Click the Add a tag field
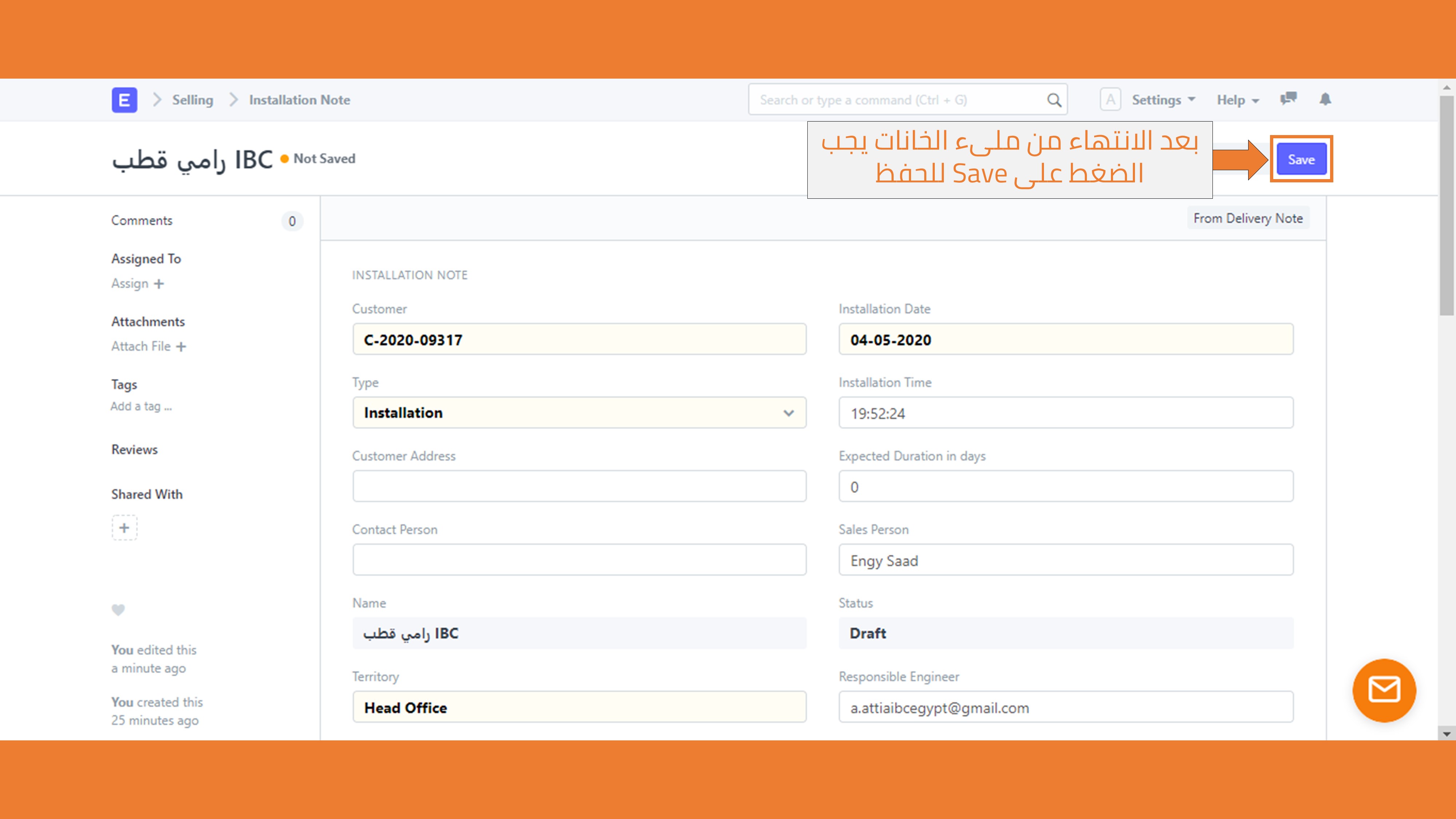 (x=141, y=406)
